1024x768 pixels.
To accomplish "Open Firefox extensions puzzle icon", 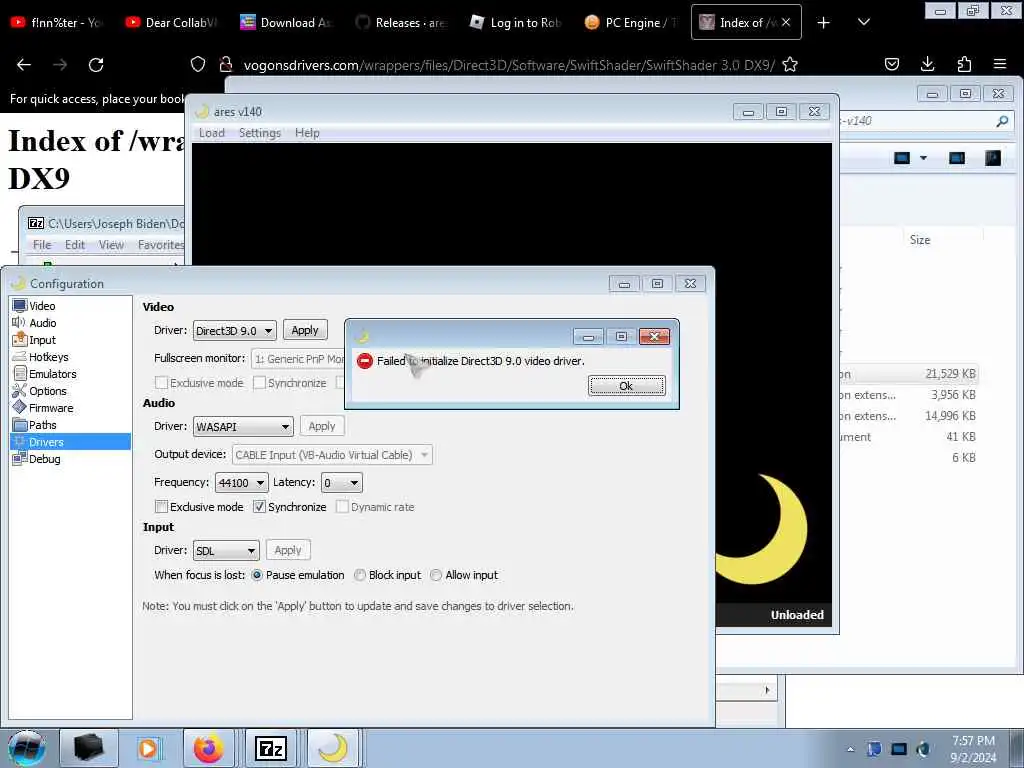I will (x=964, y=64).
